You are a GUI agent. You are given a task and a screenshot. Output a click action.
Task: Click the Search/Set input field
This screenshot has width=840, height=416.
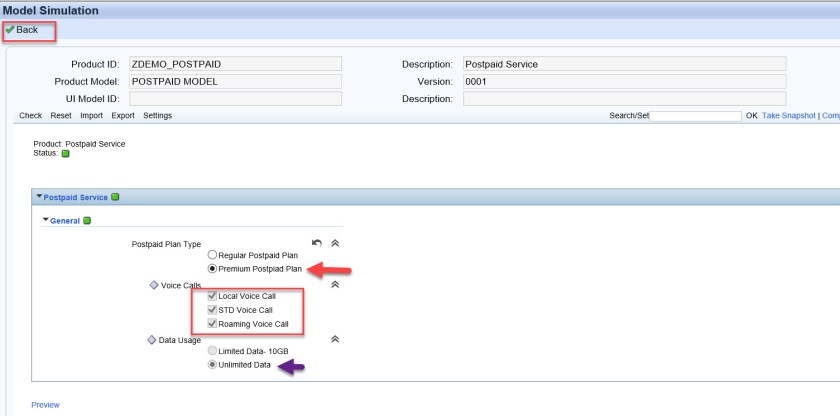tap(695, 116)
